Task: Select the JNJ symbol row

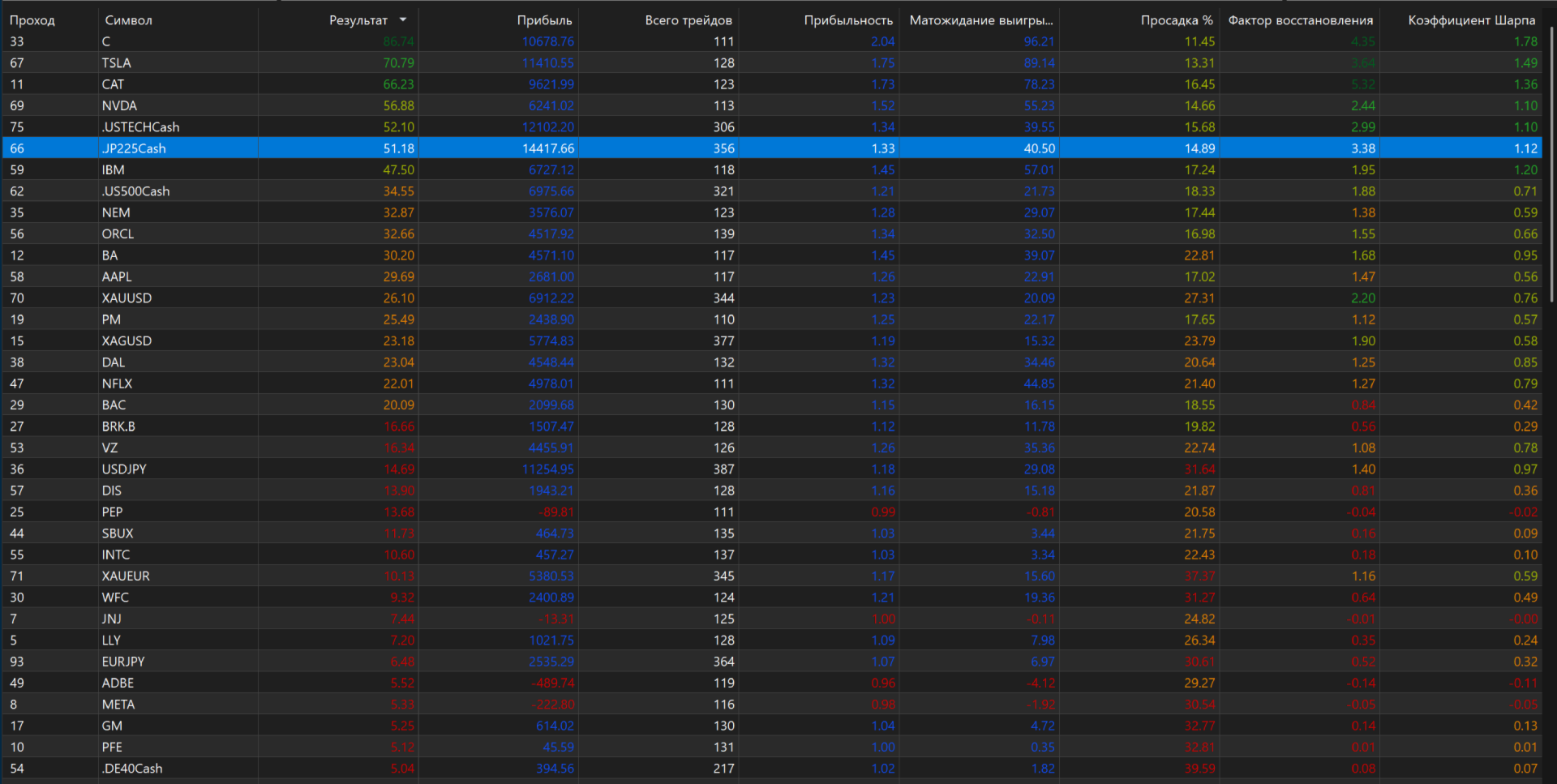Action: click(772, 619)
